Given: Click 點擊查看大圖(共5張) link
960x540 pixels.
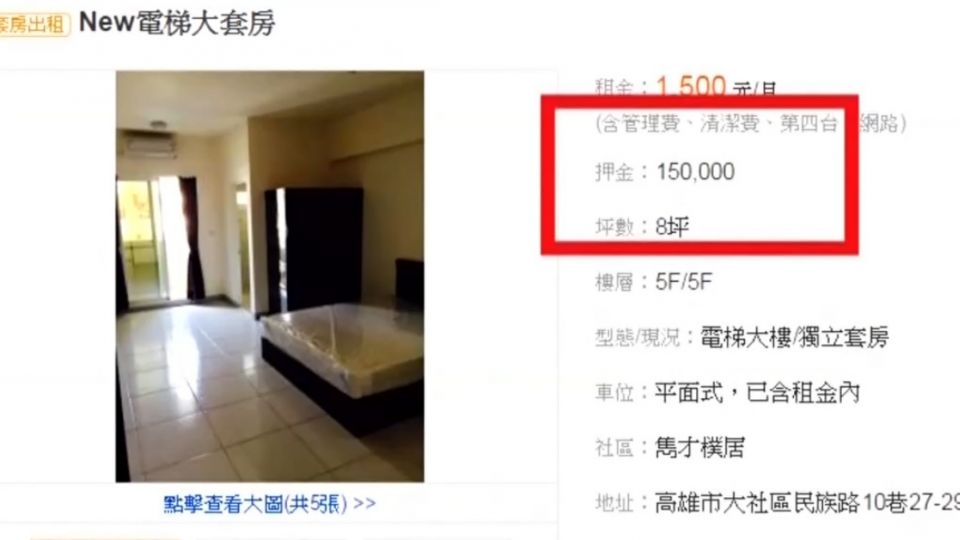Looking at the screenshot, I should tap(255, 504).
